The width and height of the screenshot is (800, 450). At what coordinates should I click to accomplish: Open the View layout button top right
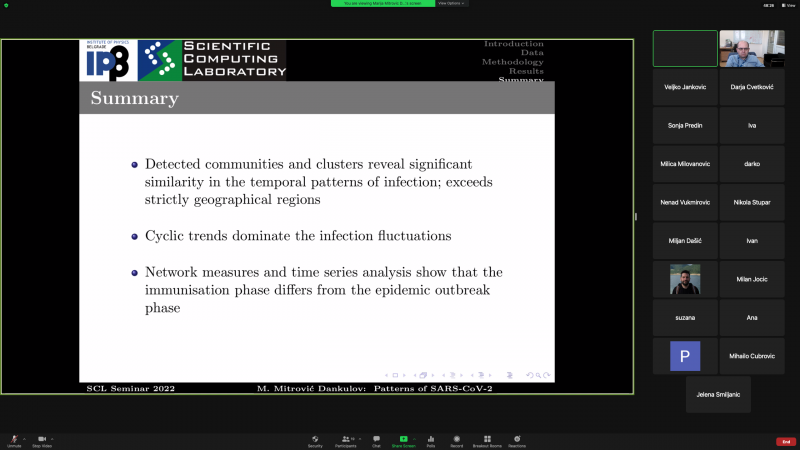click(x=788, y=5)
